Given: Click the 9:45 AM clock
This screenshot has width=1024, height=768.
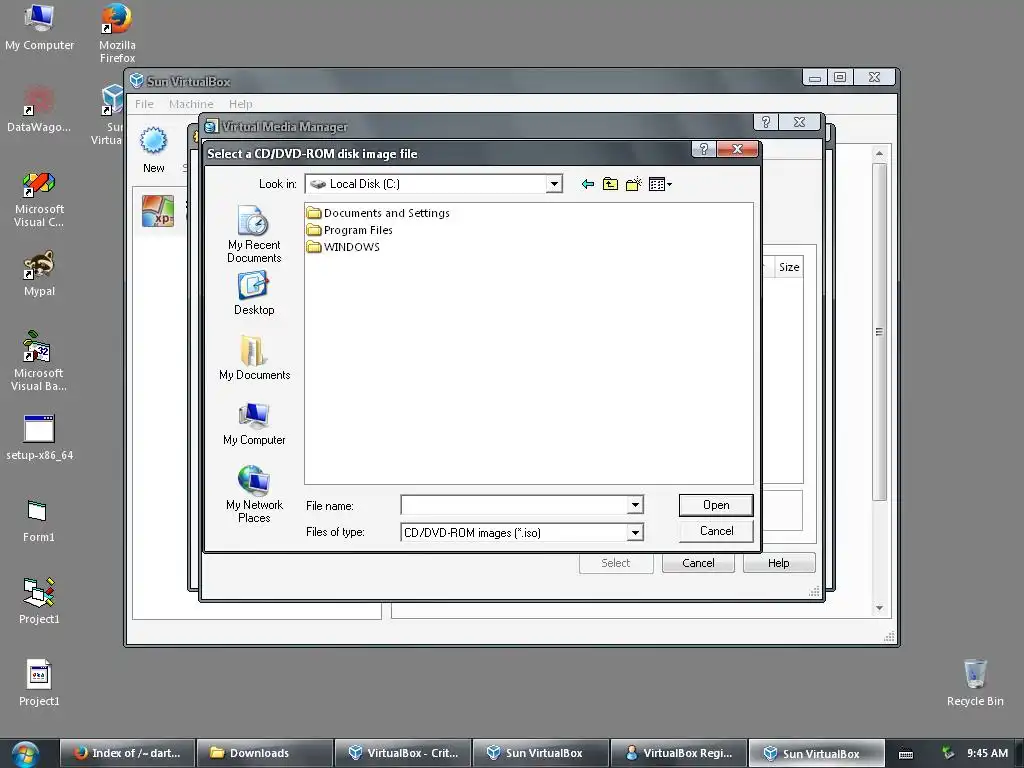Looking at the screenshot, I should click(x=987, y=753).
